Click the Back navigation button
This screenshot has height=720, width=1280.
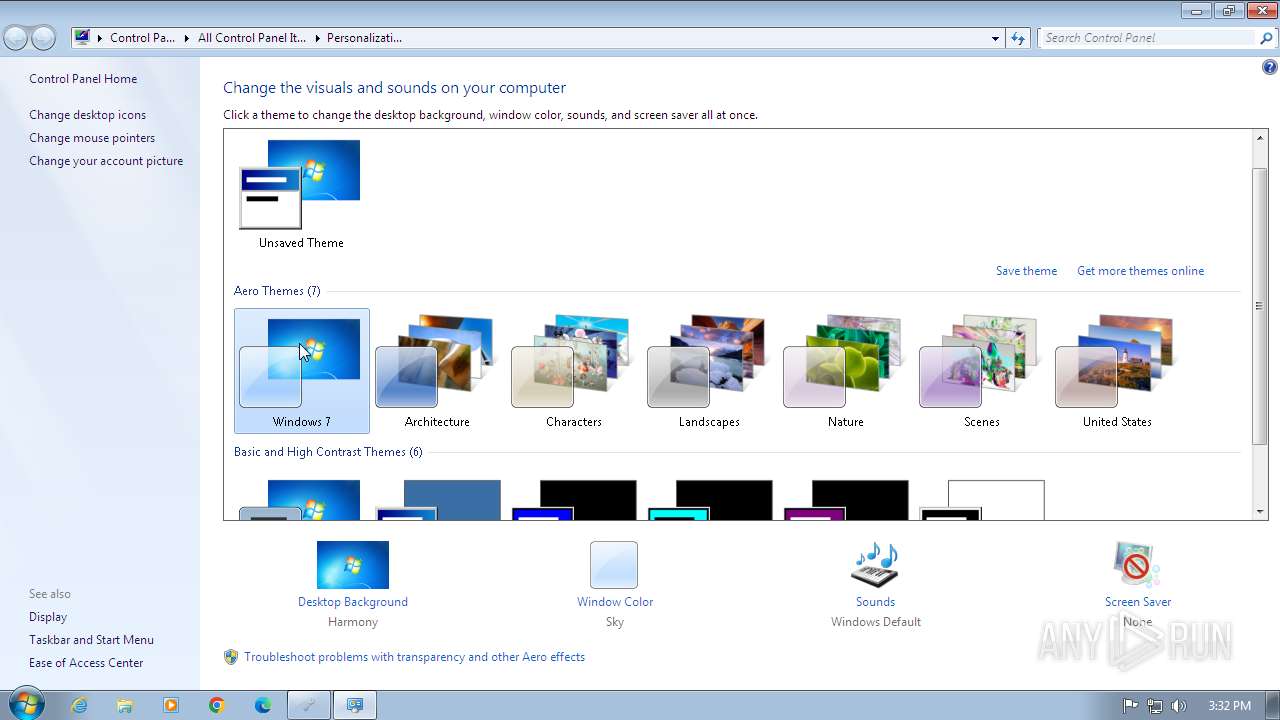(15, 38)
